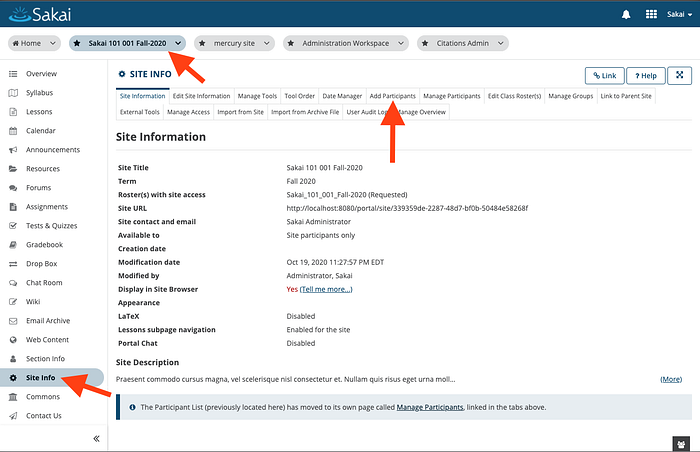Click the Site Info gear icon
The image size is (700, 452).
[13, 378]
